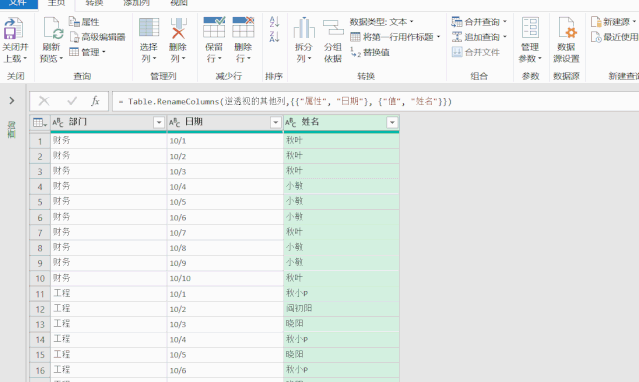Switch to the 视图 (View) ribbon tab
639x382 pixels.
(x=179, y=3)
